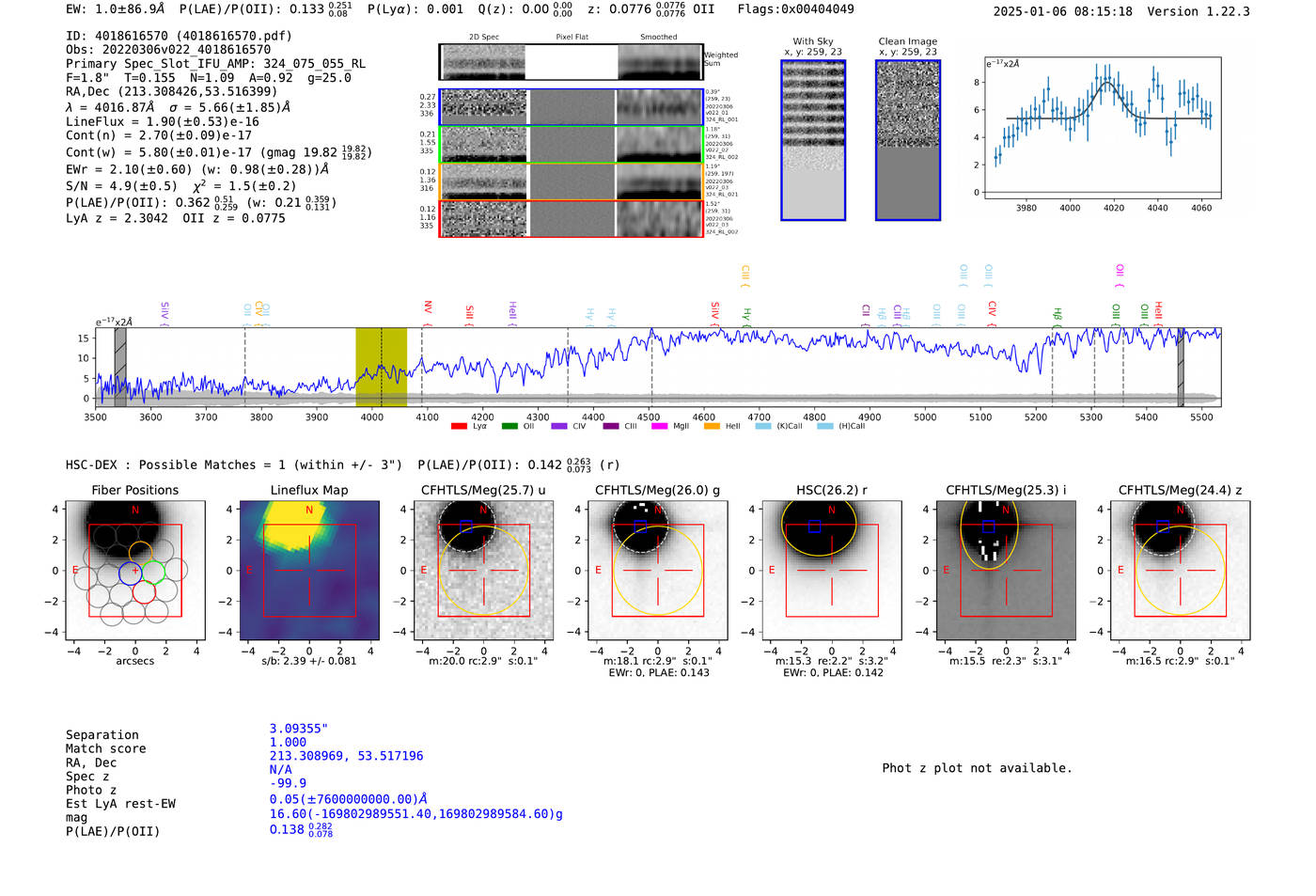Viewport: 1316px width, 896px height.
Task: Click the weighted sum 2D Spec image
Action: coord(483,62)
